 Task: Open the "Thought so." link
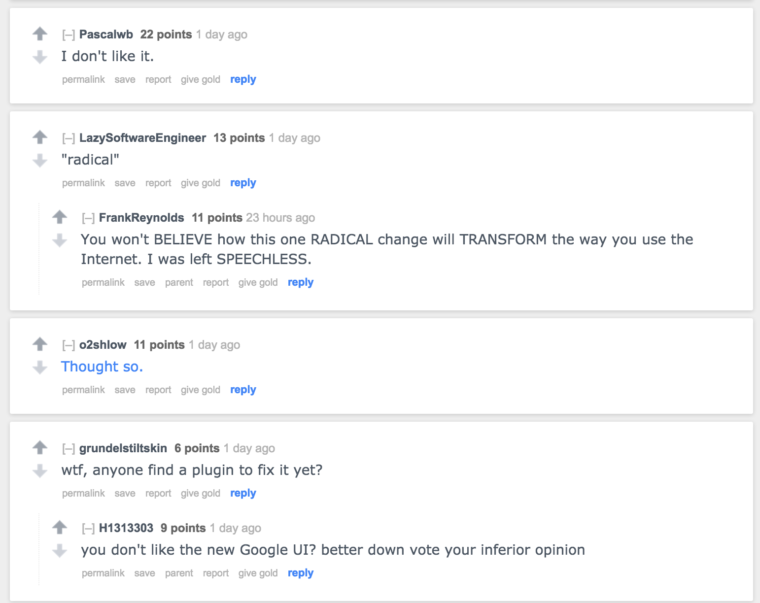102,366
